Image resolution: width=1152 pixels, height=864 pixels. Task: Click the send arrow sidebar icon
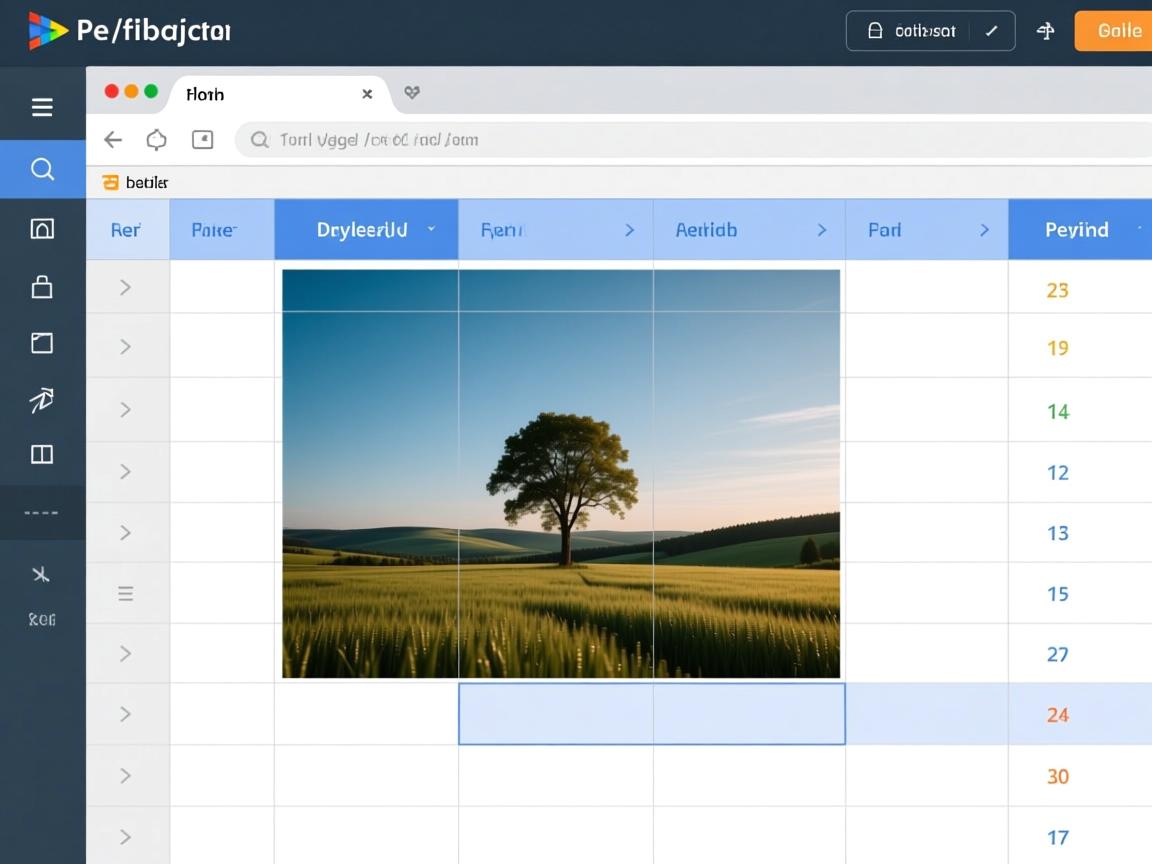(x=42, y=401)
